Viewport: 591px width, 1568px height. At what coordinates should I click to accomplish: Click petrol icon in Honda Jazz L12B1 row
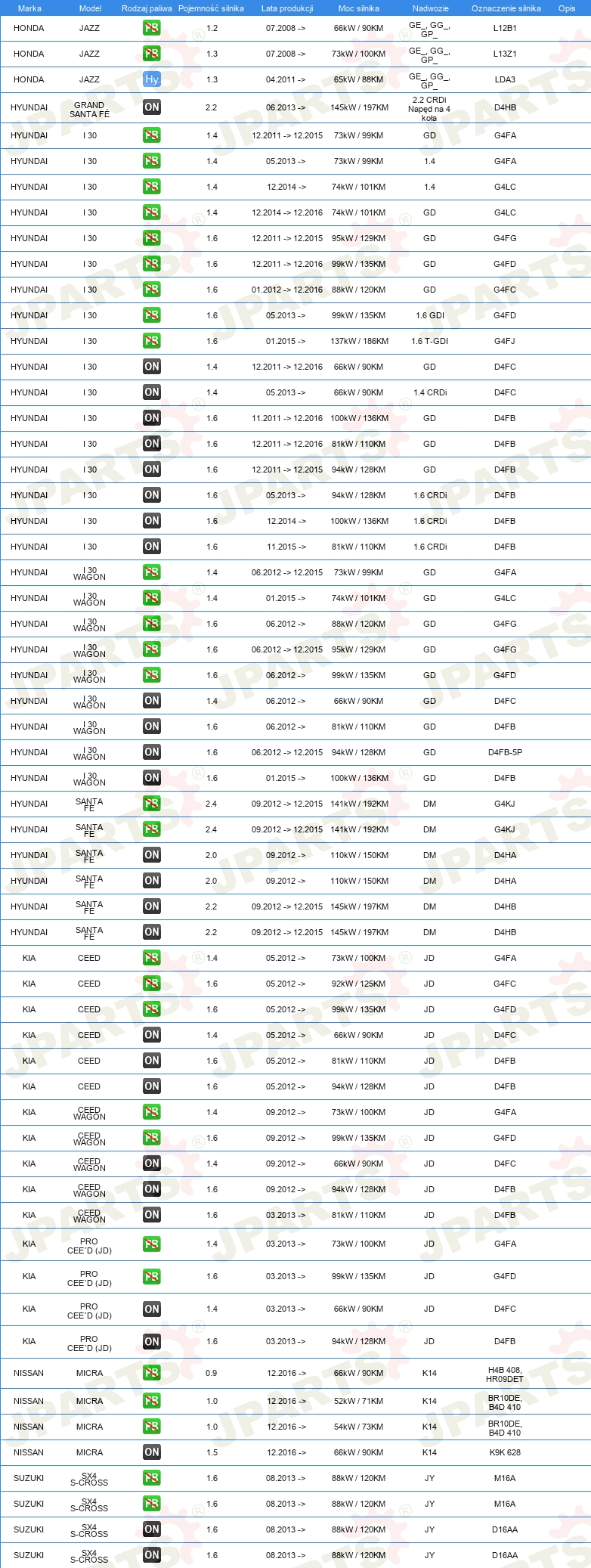click(x=152, y=28)
